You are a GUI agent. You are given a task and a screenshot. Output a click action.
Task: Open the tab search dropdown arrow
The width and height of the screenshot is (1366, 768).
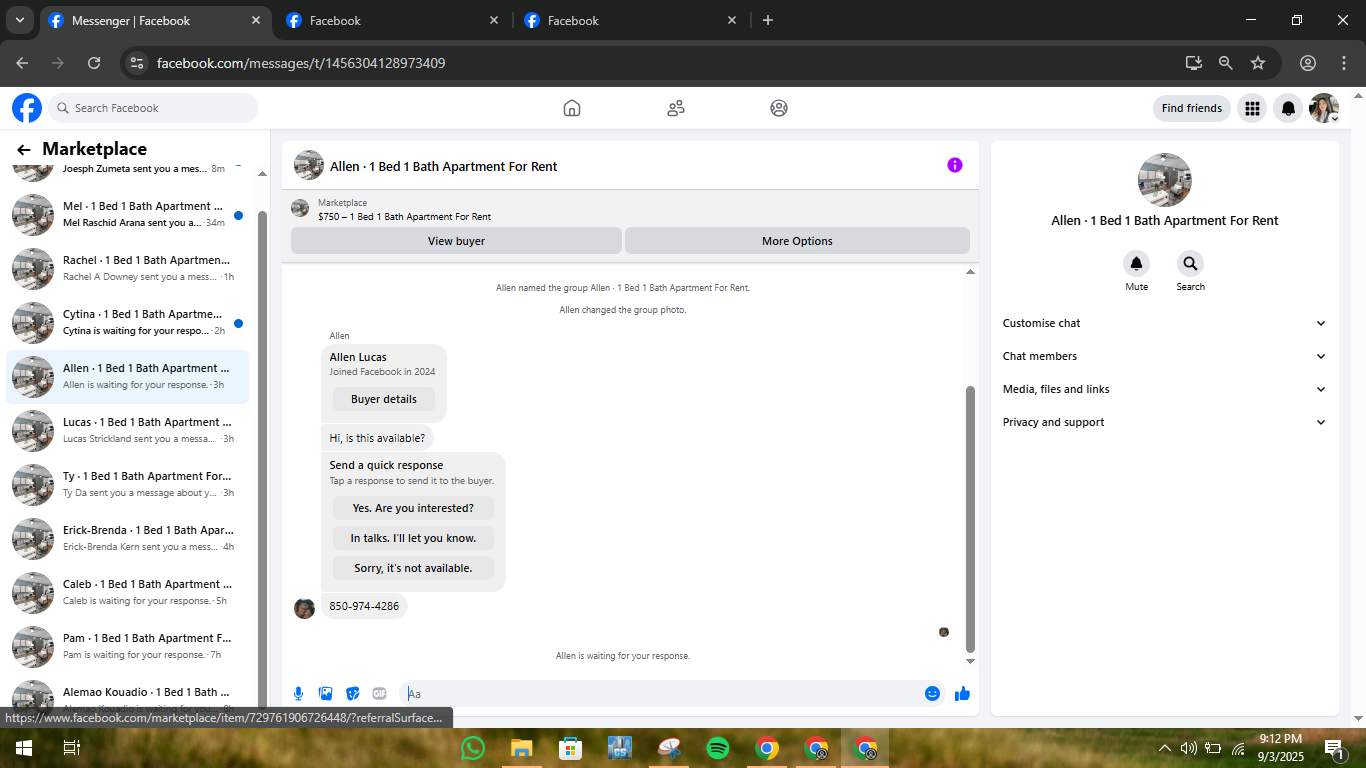[19, 20]
